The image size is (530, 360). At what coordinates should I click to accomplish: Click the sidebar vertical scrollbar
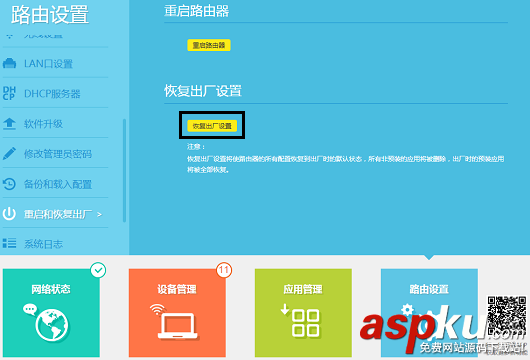point(124,170)
